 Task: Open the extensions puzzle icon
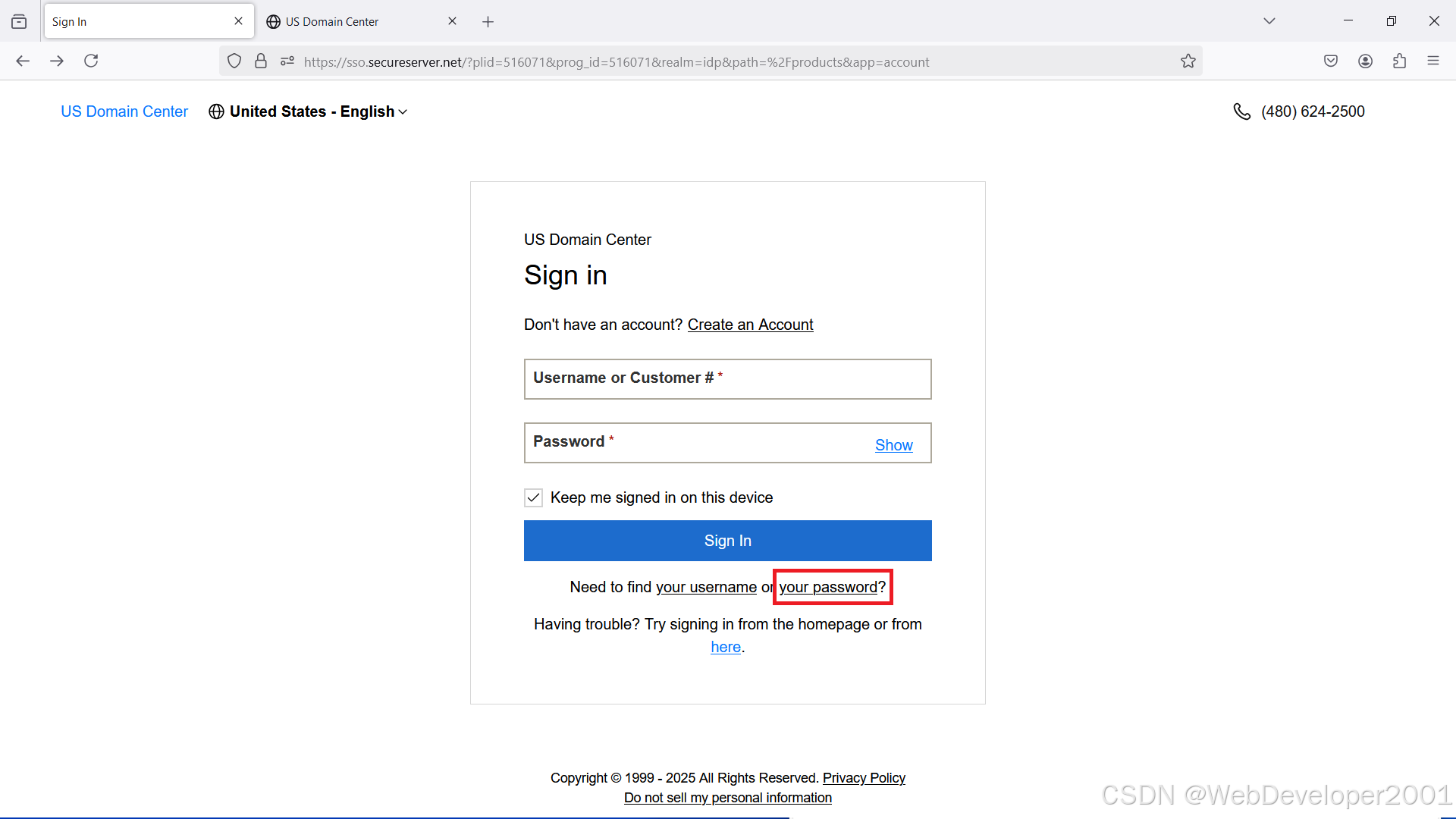point(1399,61)
